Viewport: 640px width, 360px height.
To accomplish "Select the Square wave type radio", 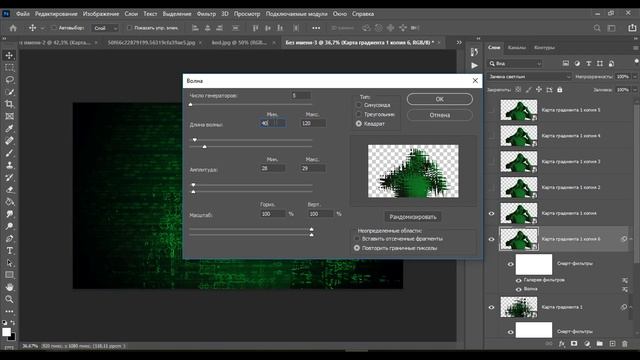I will 359,123.
